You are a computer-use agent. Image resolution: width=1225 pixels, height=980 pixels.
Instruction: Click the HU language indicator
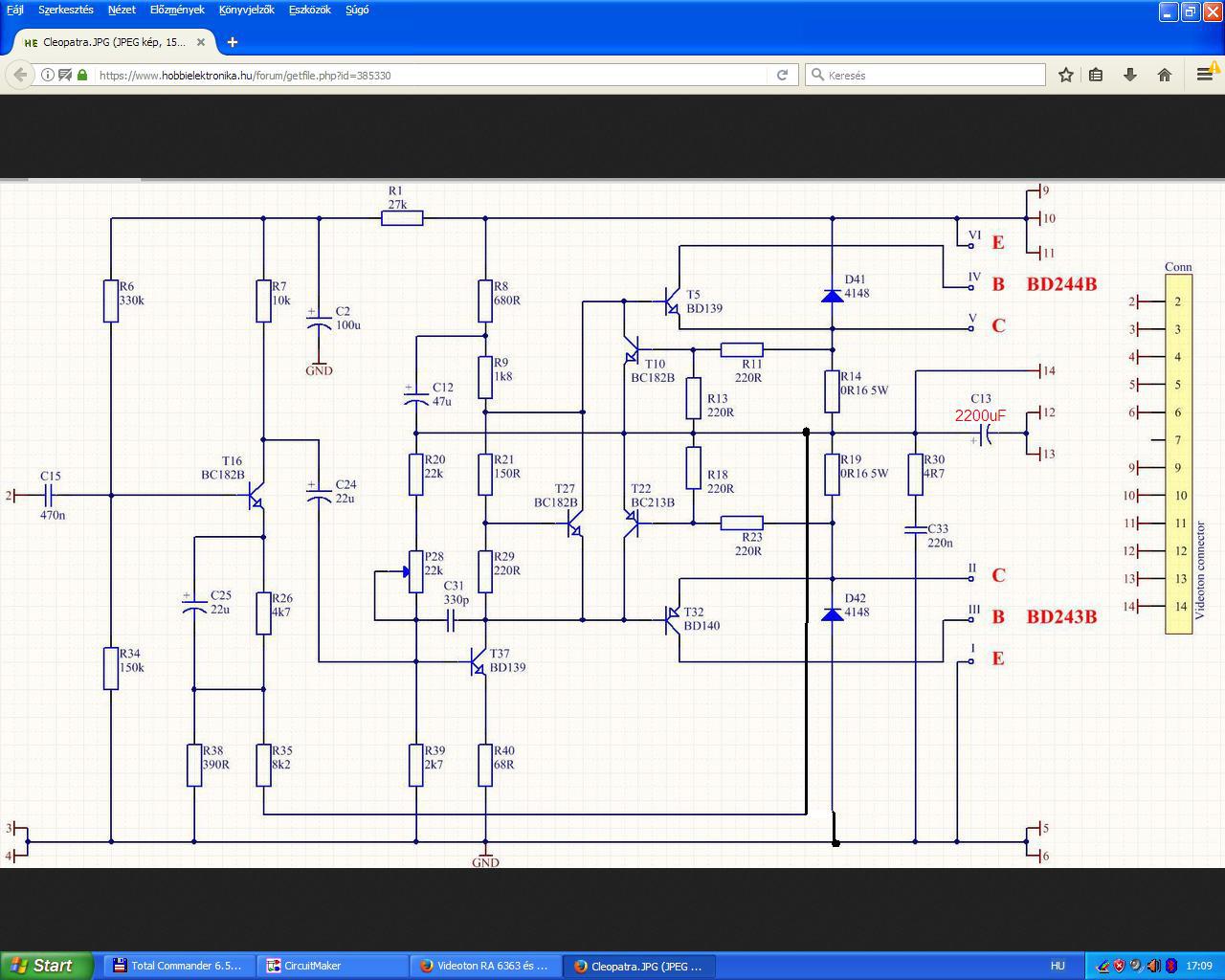point(1058,966)
